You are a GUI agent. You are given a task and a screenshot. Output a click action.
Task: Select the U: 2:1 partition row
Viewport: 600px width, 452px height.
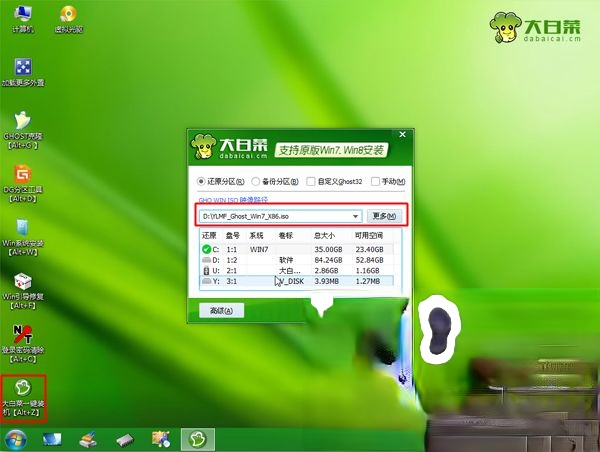(x=297, y=271)
